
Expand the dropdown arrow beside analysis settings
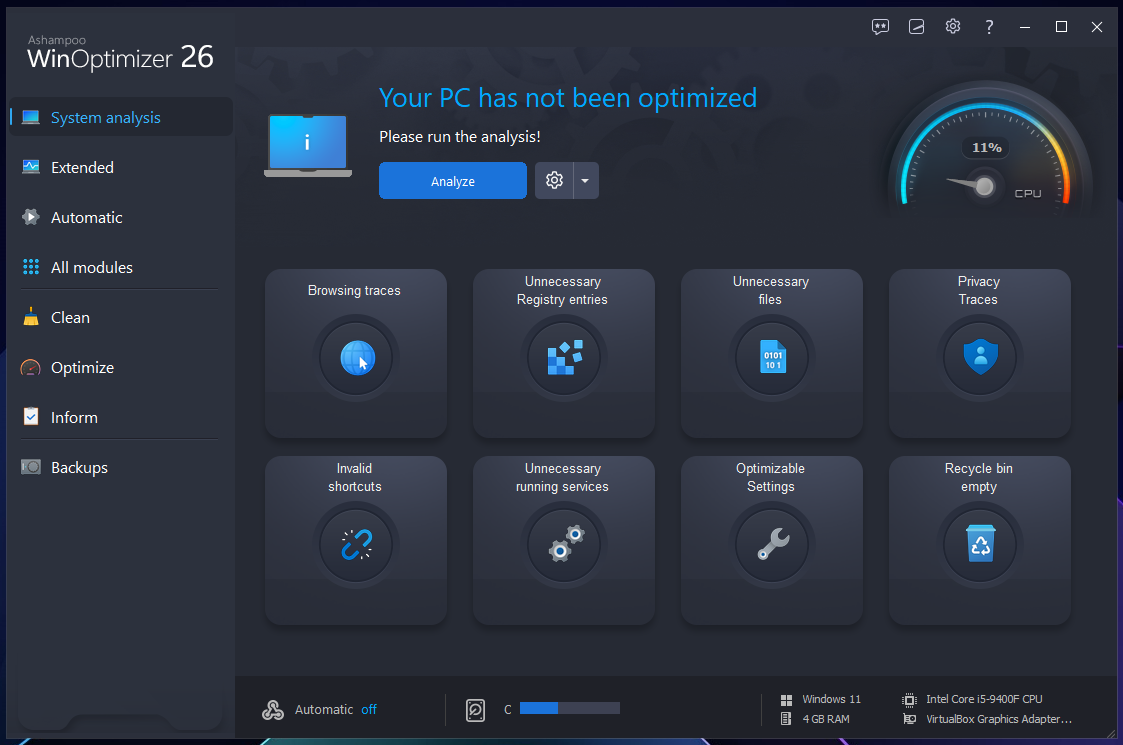click(586, 181)
